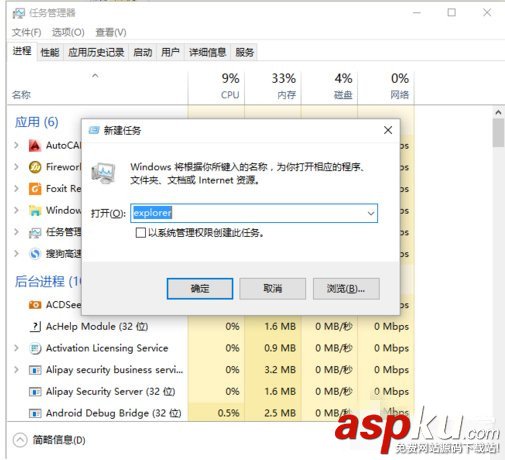Expand the 任务管理器 process group
This screenshot has width=505, height=460.
tap(16, 232)
